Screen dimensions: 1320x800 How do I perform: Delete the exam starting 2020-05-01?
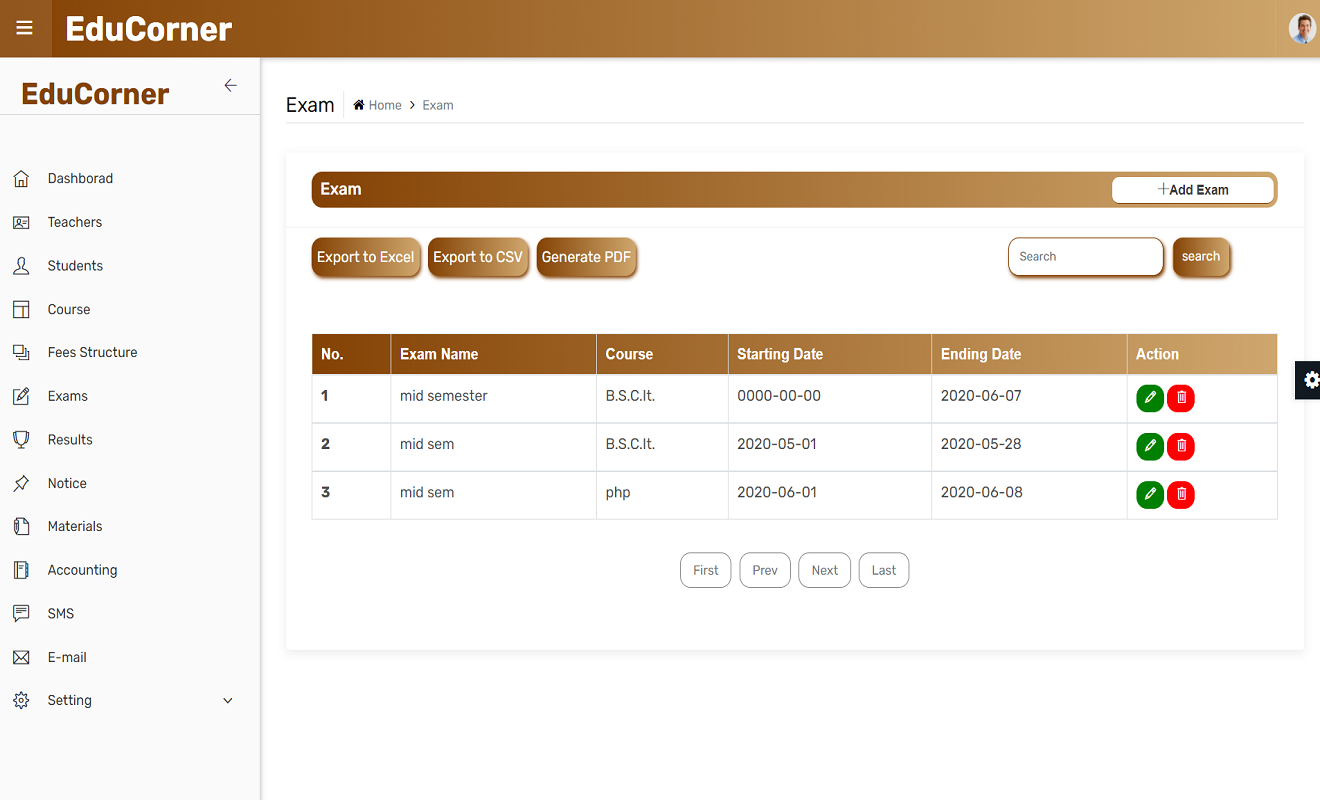(x=1181, y=446)
